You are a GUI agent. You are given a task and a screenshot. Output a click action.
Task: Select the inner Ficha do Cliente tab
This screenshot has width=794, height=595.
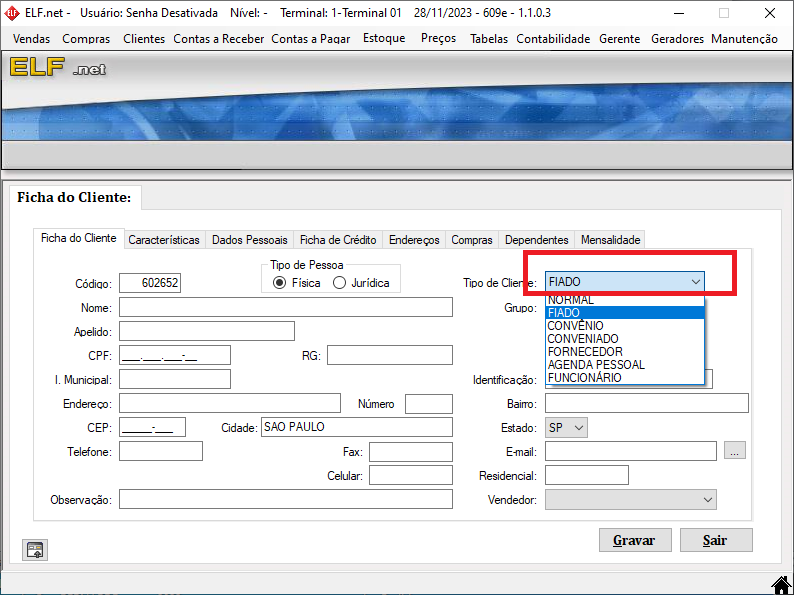(x=78, y=238)
